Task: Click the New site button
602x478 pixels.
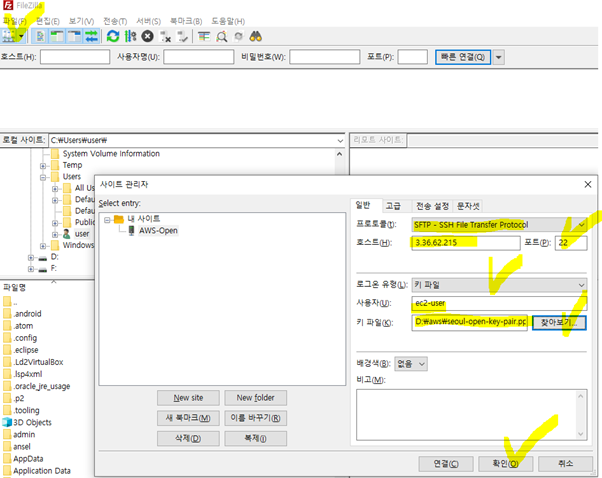Action: pyautogui.click(x=188, y=398)
